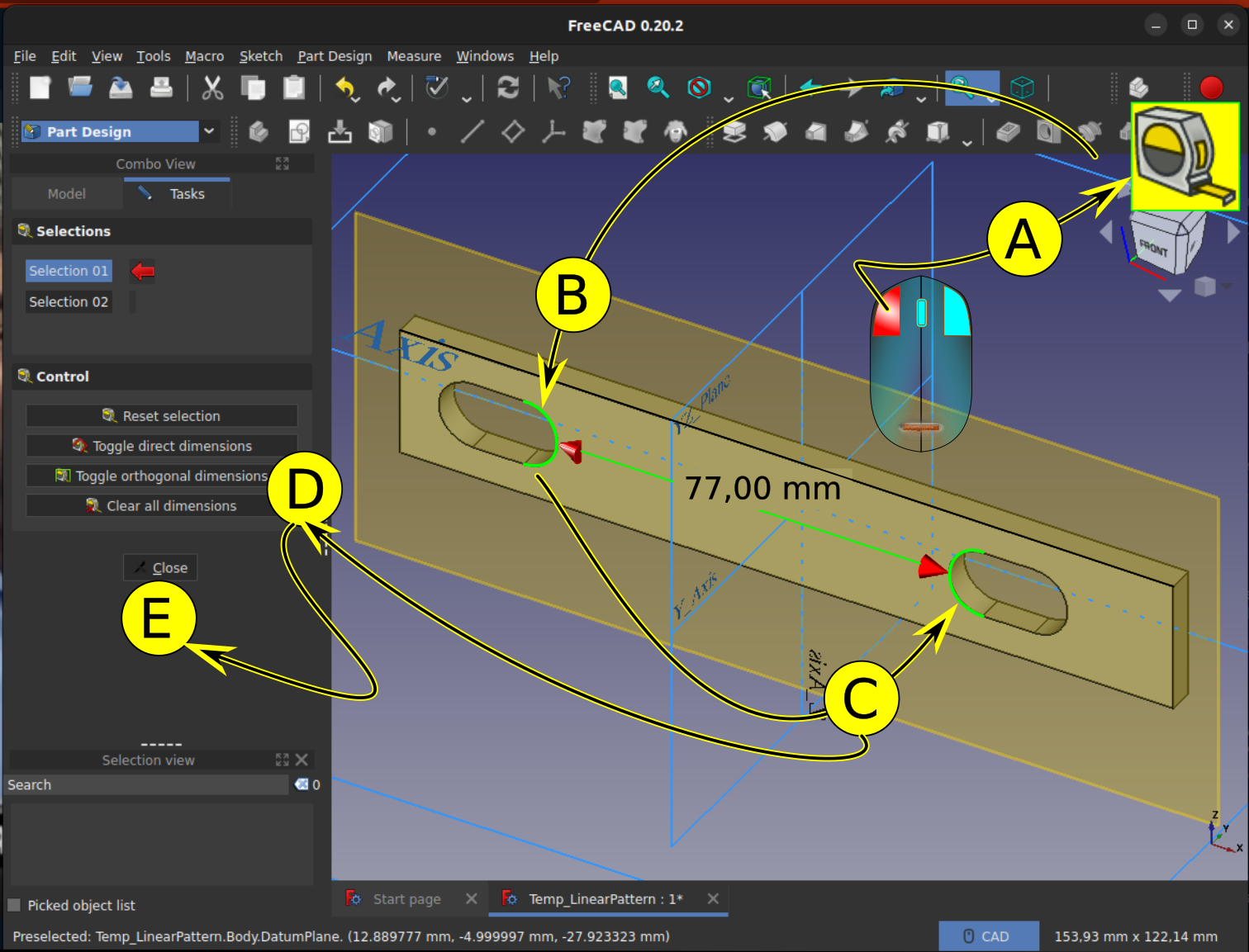Click the Measure Distance tape icon

pos(1185,157)
